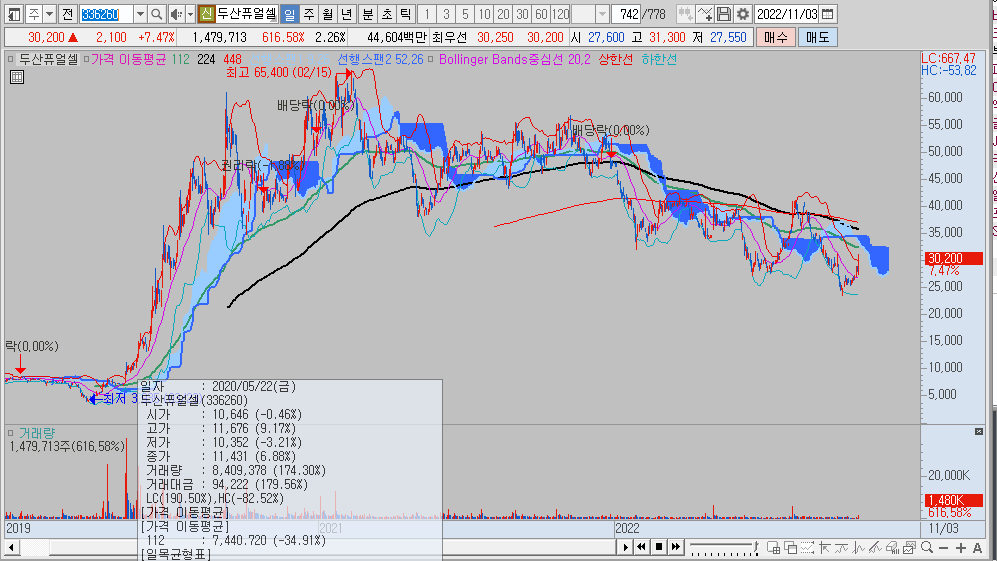Click the overlapping windows chart icon
The width and height of the screenshot is (997, 561).
pyautogui.click(x=790, y=547)
